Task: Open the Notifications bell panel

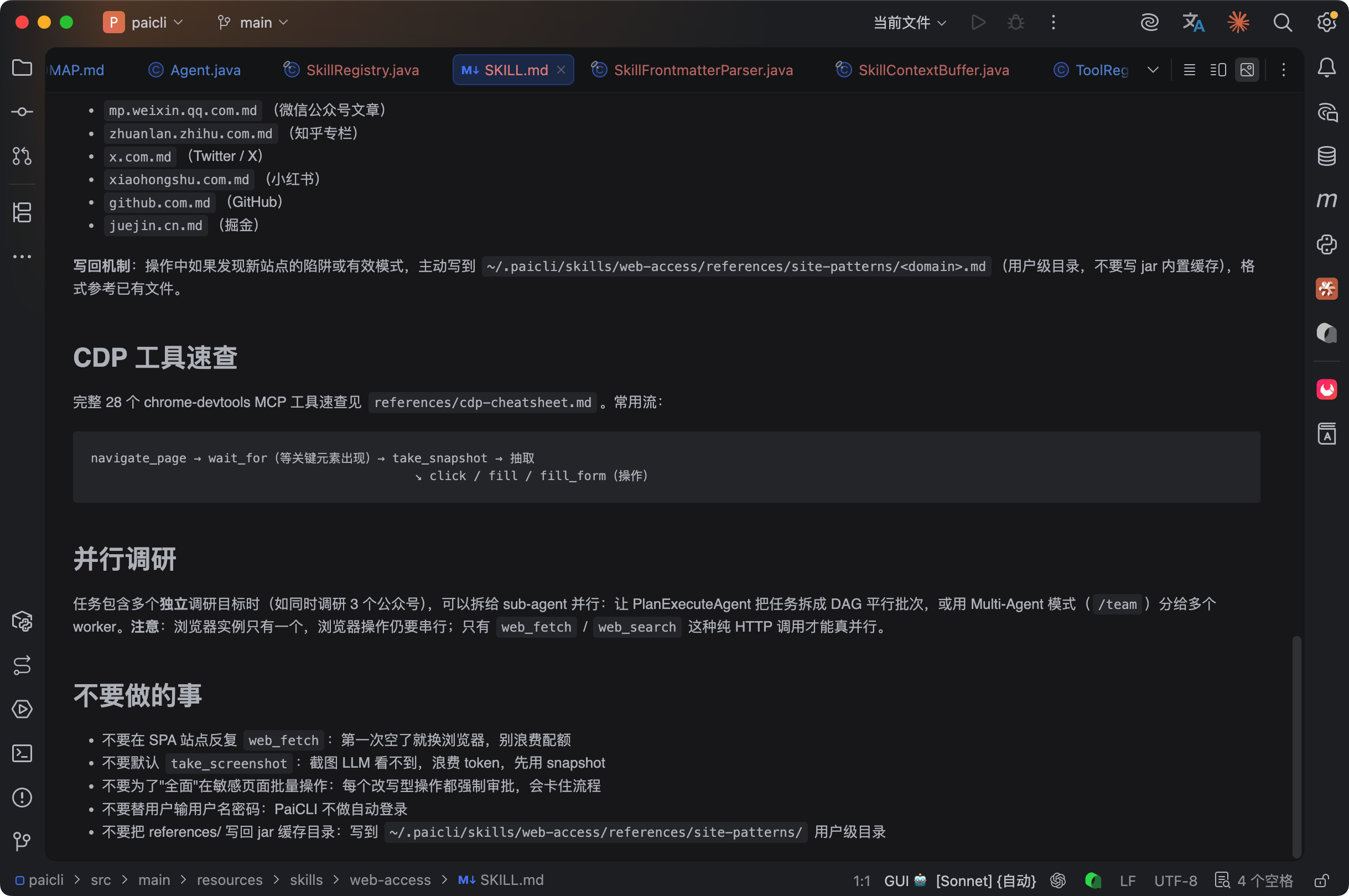Action: [x=1326, y=67]
